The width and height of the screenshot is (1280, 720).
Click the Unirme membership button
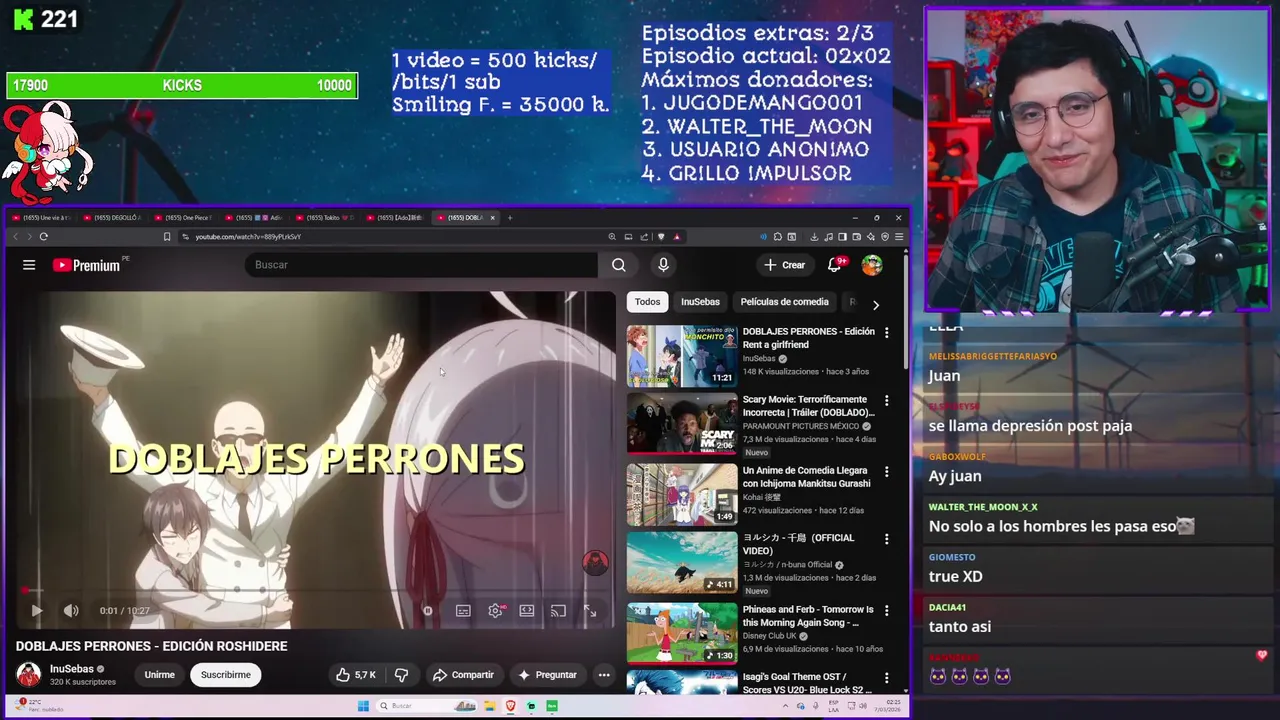pos(159,675)
